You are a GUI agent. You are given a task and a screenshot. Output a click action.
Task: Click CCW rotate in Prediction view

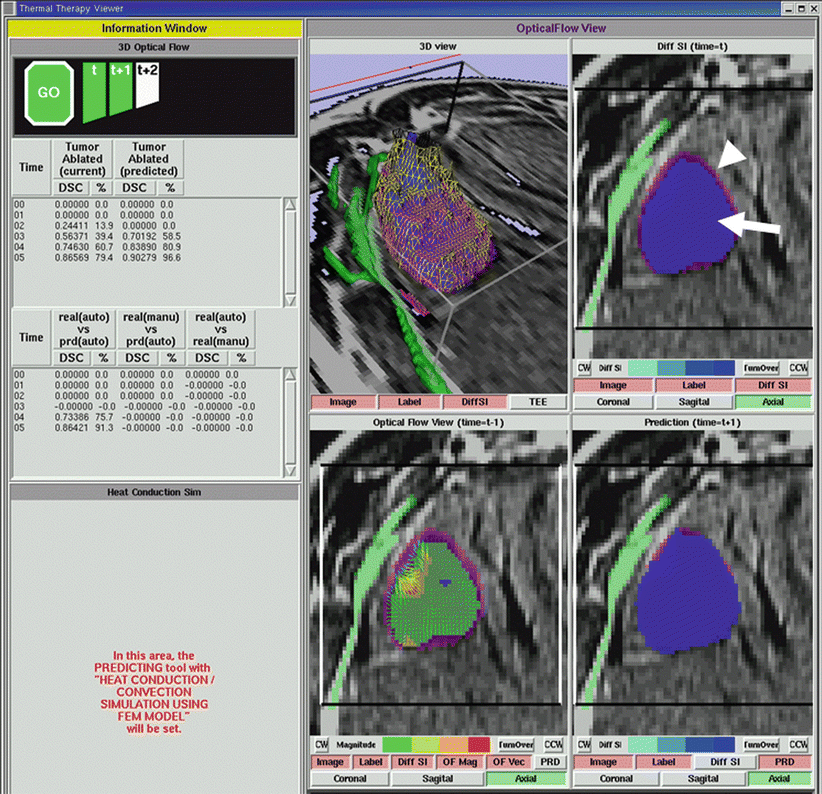[798, 745]
